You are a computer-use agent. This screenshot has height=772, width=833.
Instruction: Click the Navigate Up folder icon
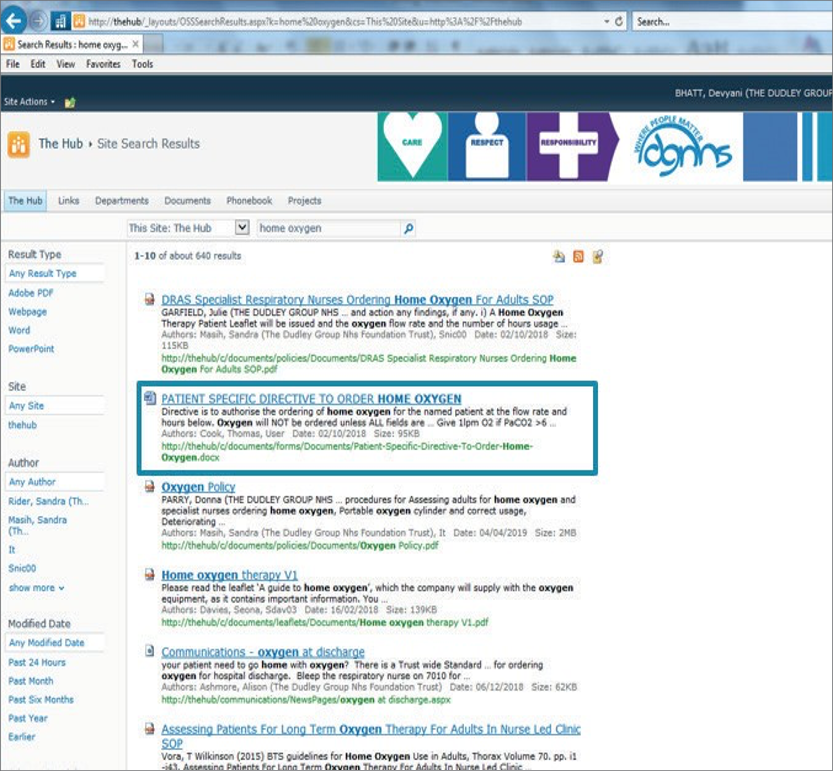click(x=70, y=102)
